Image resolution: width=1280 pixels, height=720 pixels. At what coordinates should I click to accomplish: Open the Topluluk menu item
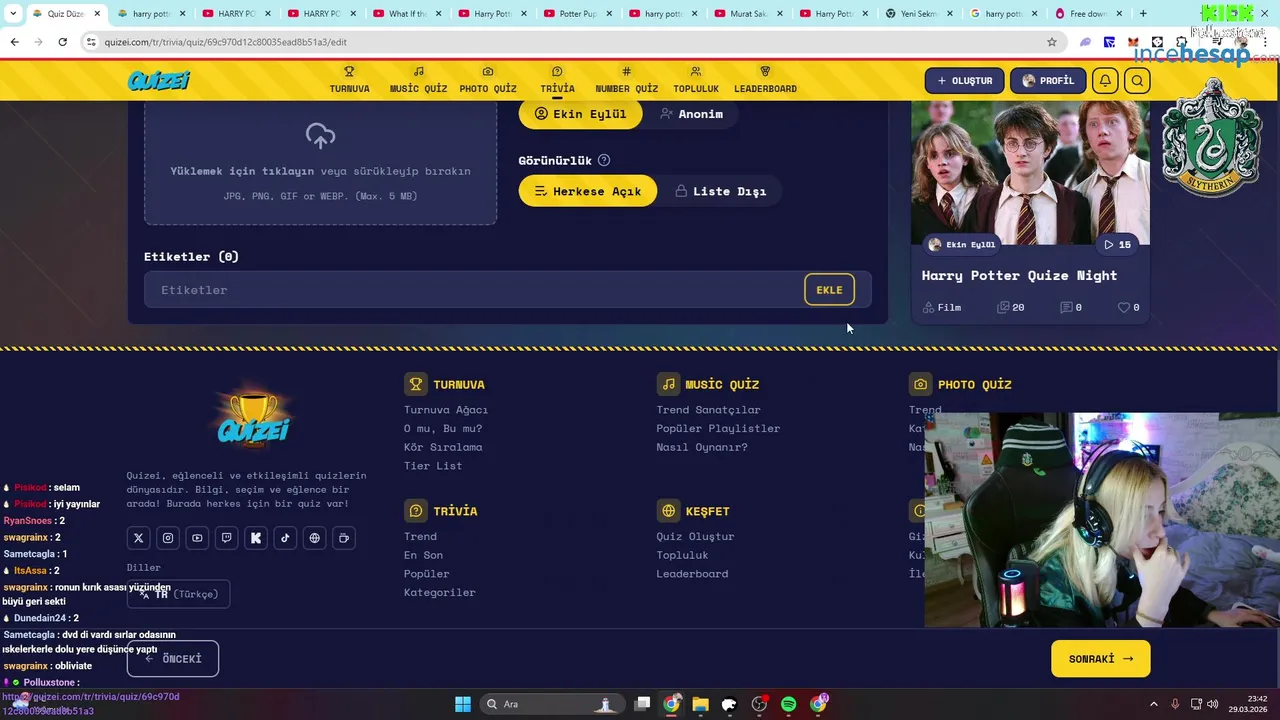pyautogui.click(x=696, y=80)
